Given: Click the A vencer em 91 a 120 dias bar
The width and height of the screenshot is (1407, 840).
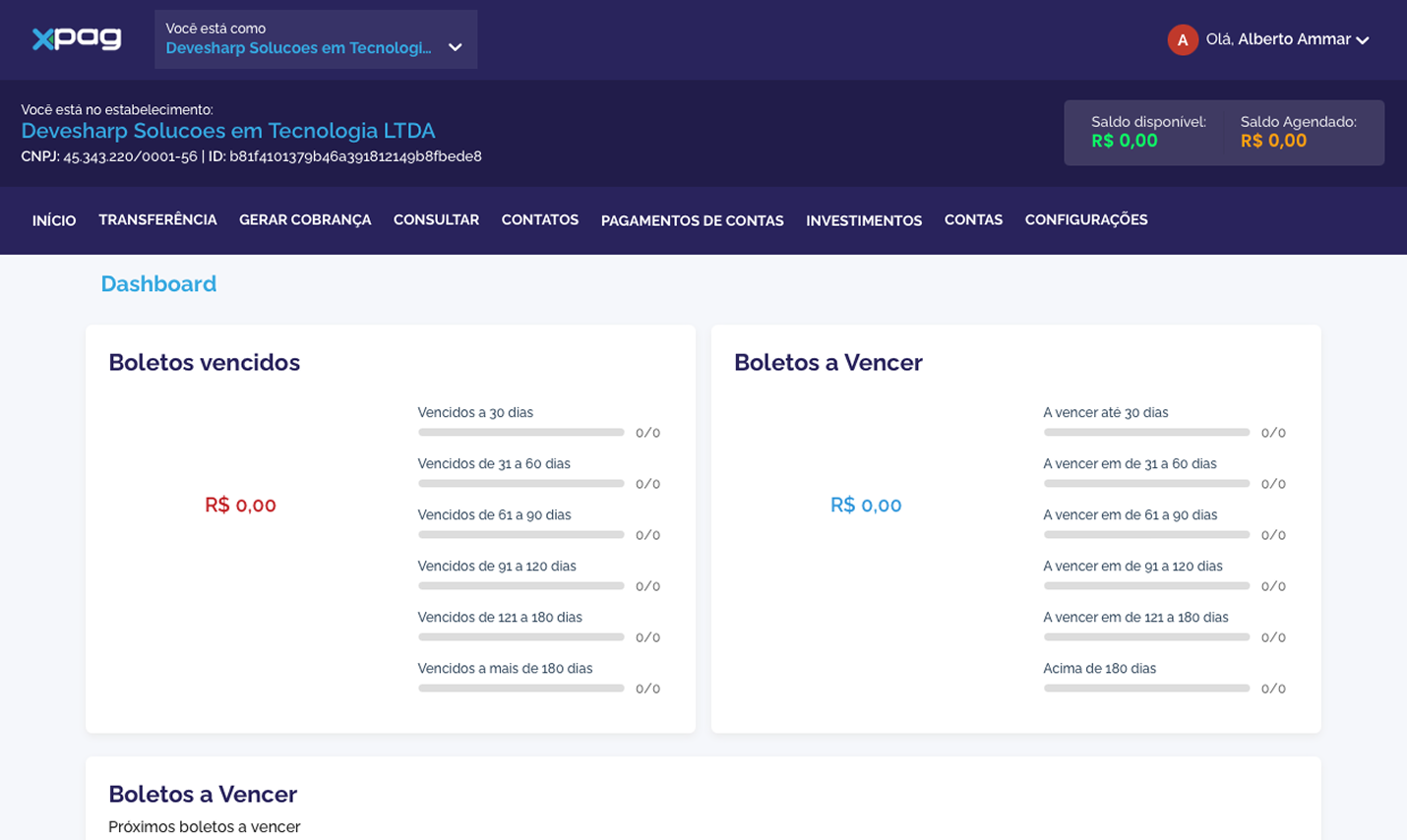Looking at the screenshot, I should pos(1147,586).
